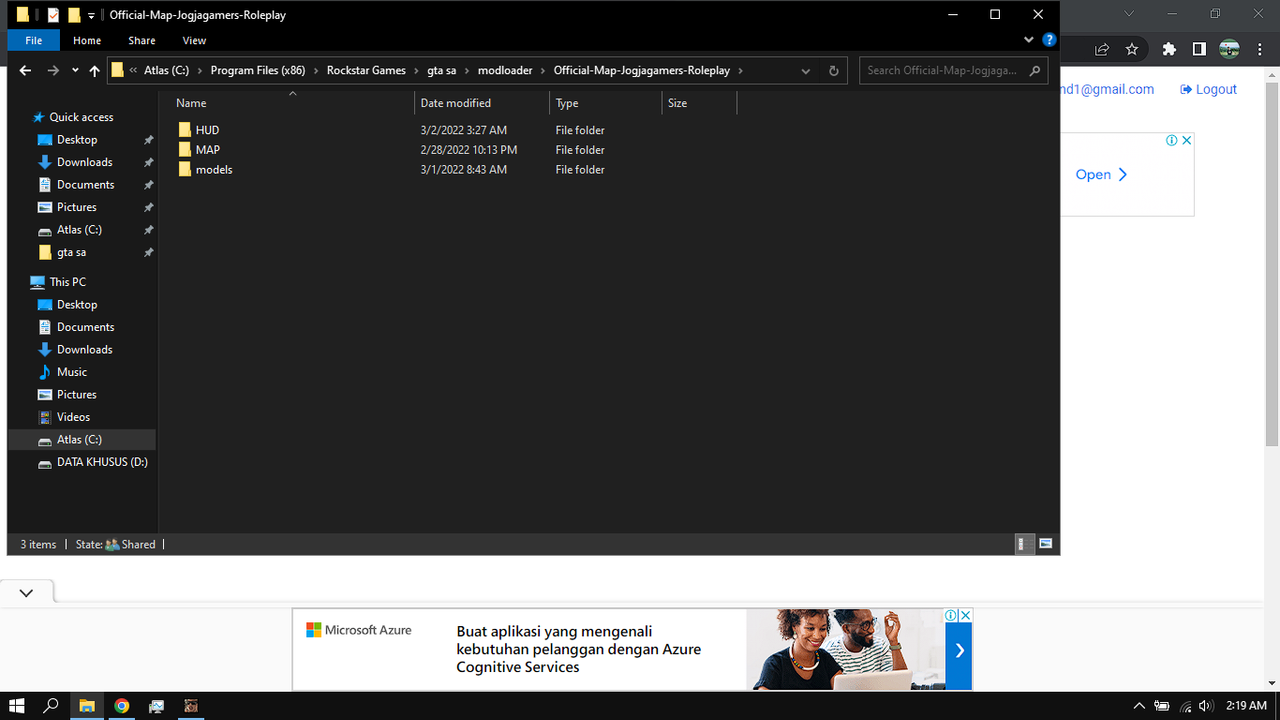
Task: Open gta sa pinned folder
Action: click(71, 252)
